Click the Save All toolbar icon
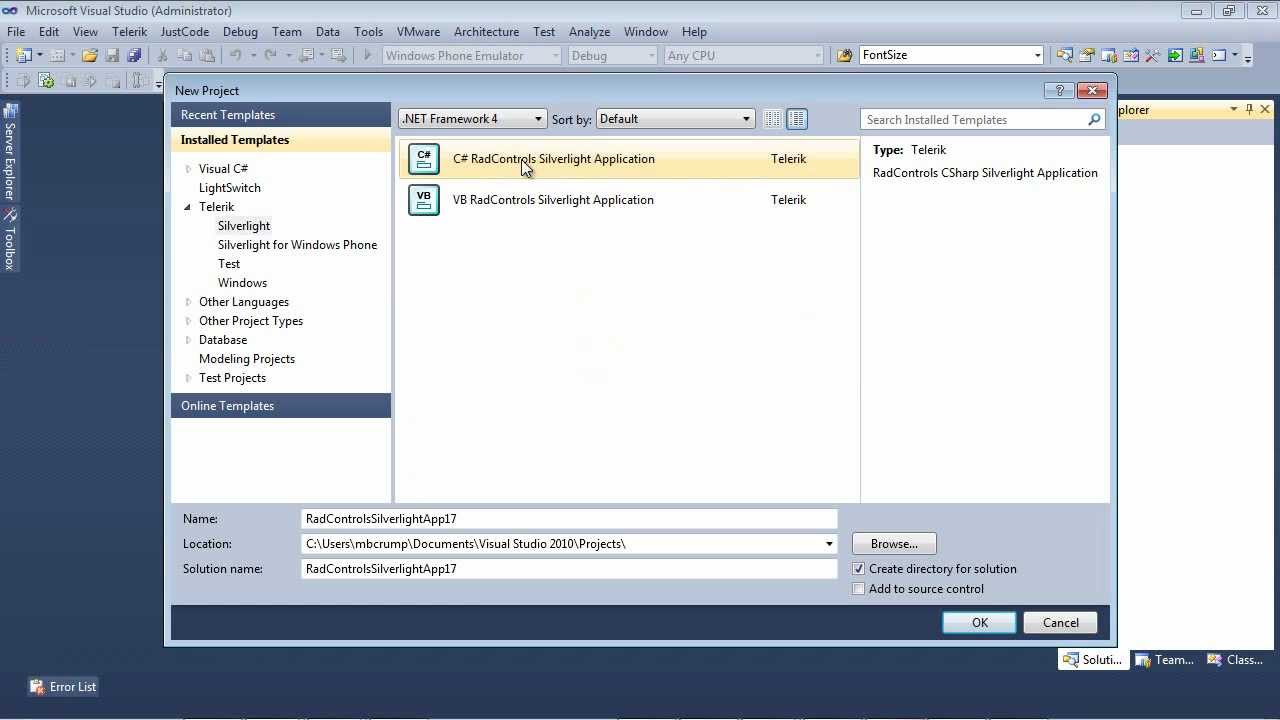 pyautogui.click(x=134, y=55)
